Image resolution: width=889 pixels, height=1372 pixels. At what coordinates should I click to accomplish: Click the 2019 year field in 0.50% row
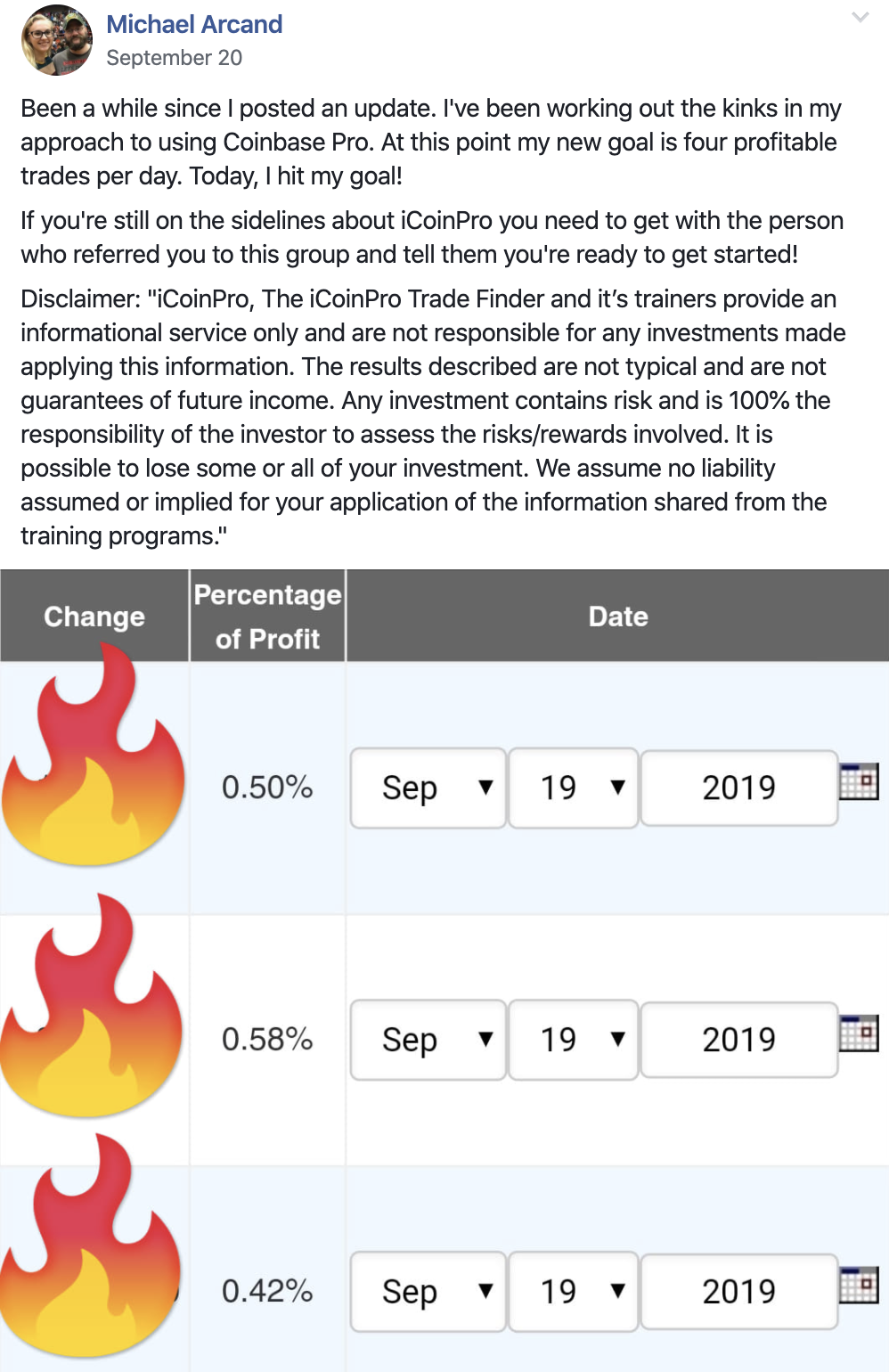tap(738, 788)
